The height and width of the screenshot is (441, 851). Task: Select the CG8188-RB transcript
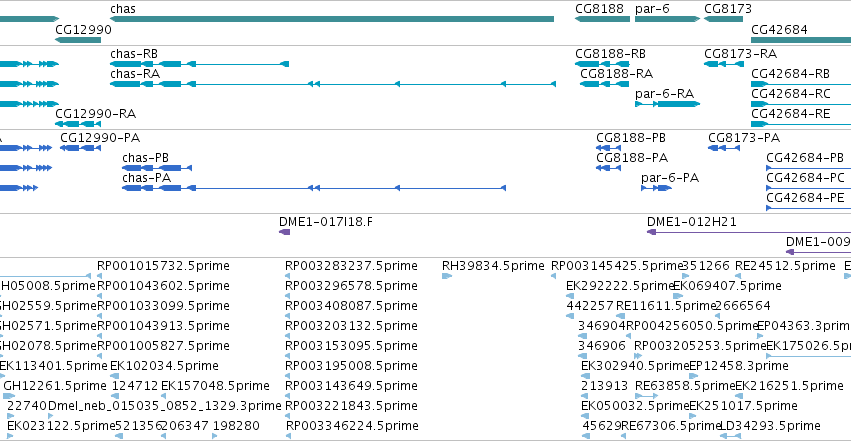coord(602,64)
